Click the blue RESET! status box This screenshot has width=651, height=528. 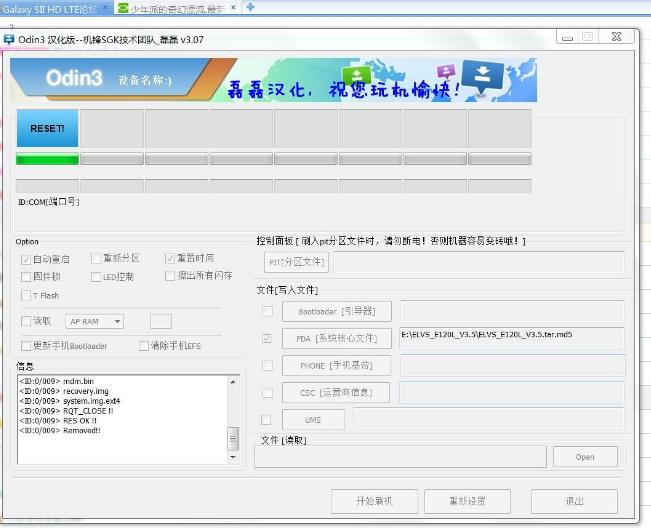47,128
